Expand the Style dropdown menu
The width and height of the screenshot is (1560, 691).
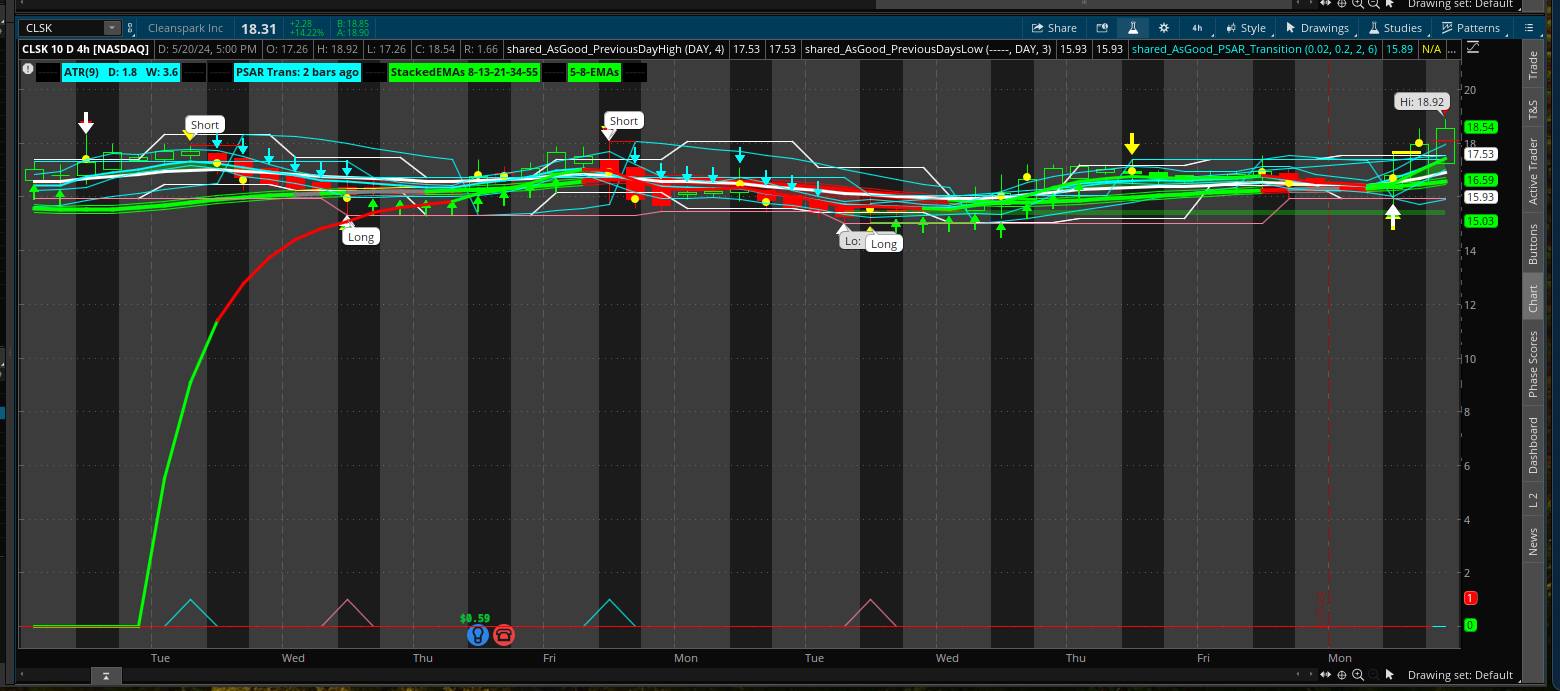[1245, 28]
